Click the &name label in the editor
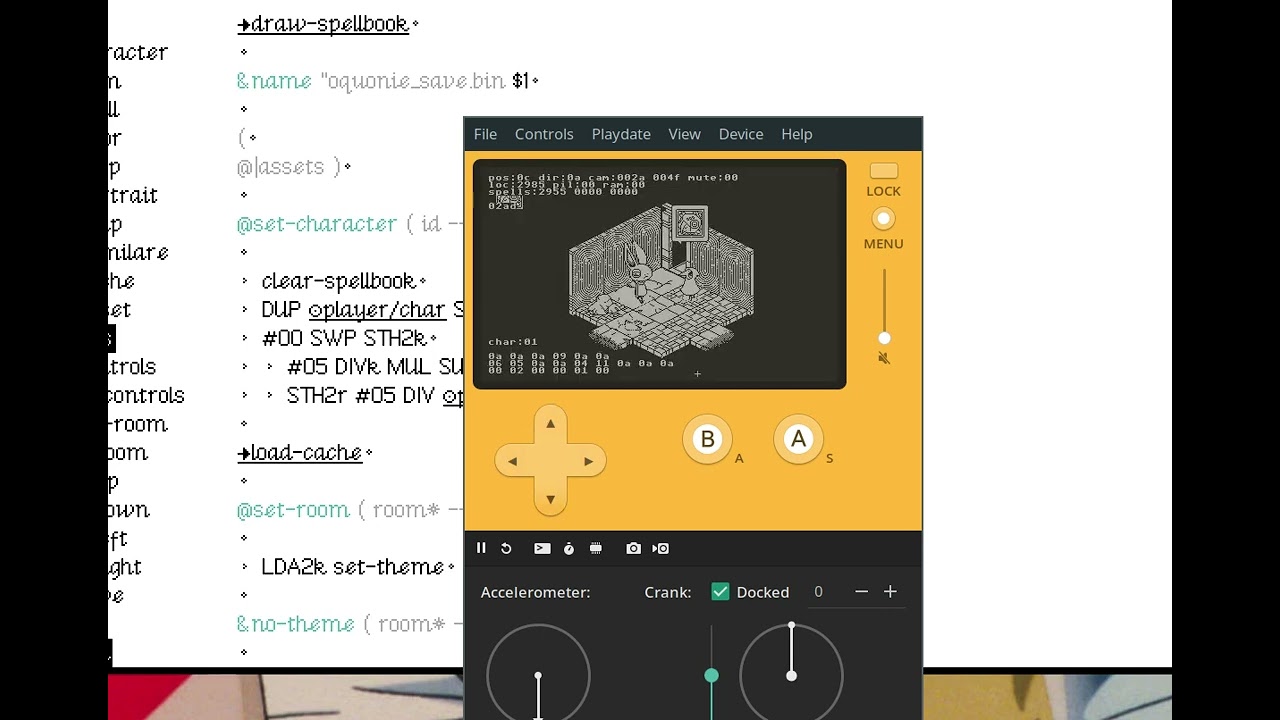 [x=274, y=81]
